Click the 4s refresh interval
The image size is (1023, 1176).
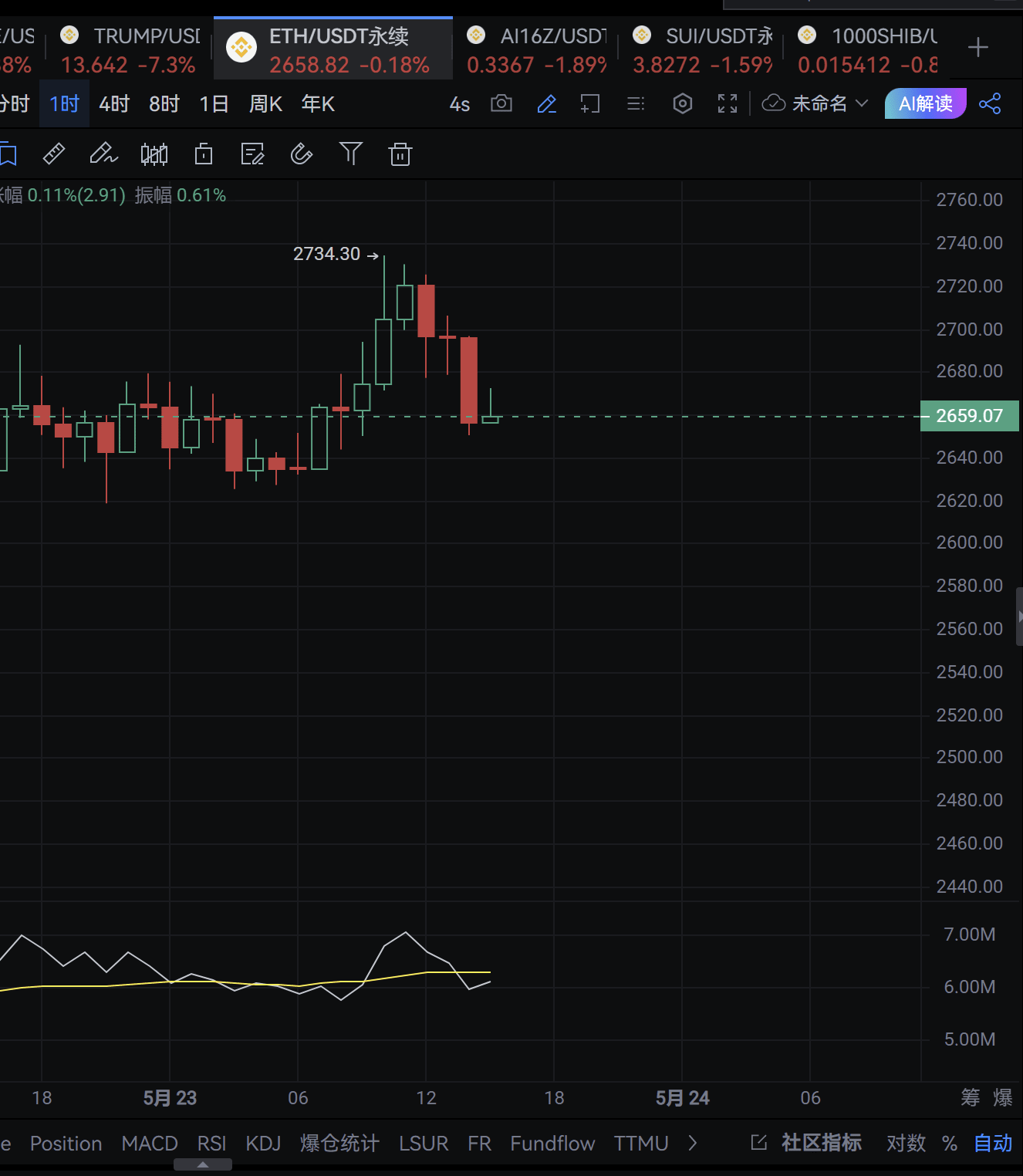click(460, 104)
